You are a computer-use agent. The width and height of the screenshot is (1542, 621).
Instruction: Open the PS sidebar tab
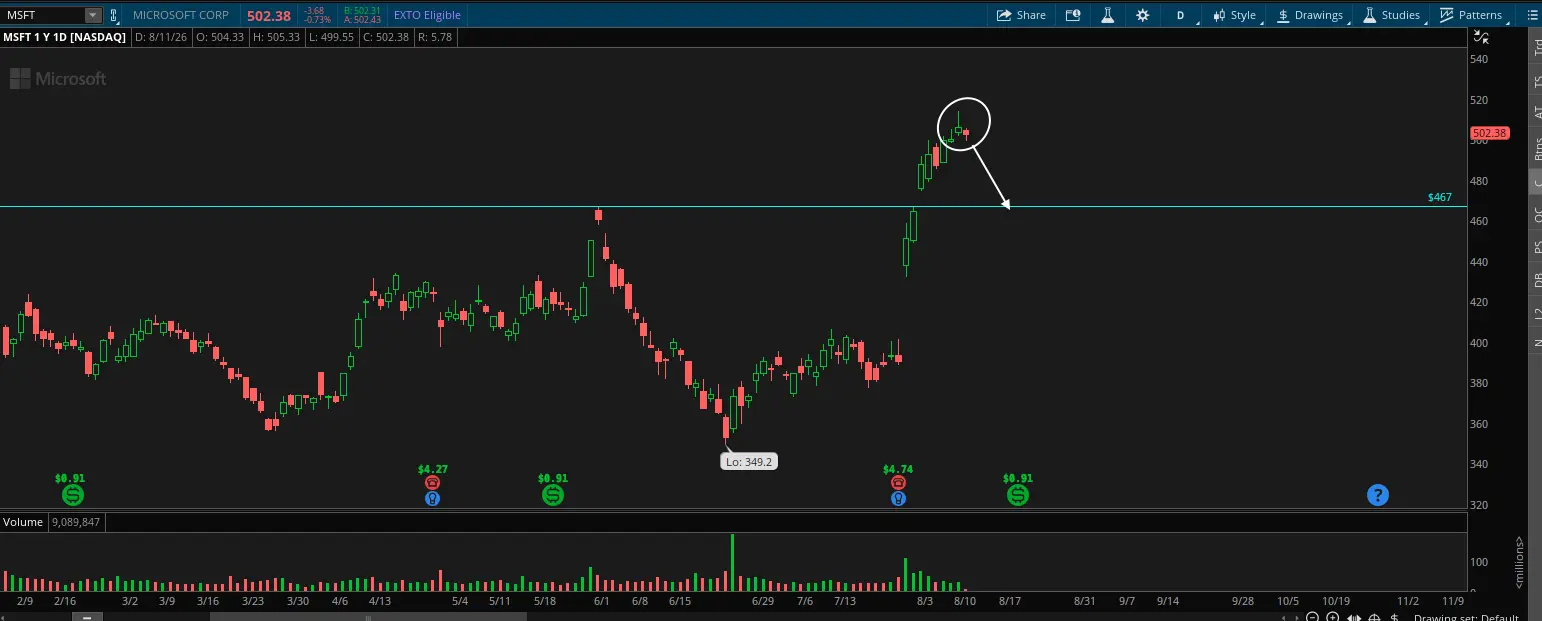click(1537, 247)
